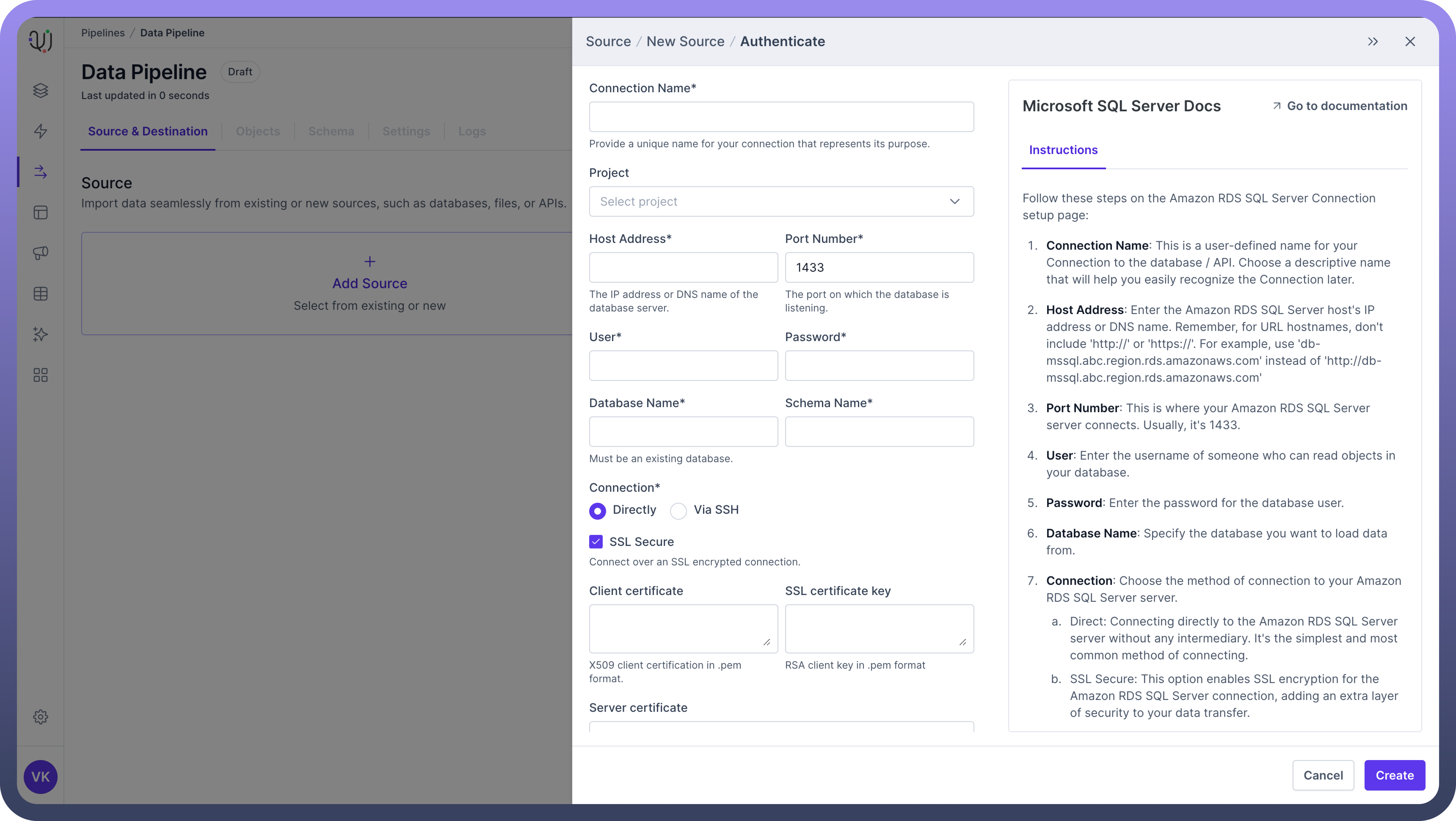
Task: Select the pipelines arrows icon in sidebar
Action: (40, 172)
